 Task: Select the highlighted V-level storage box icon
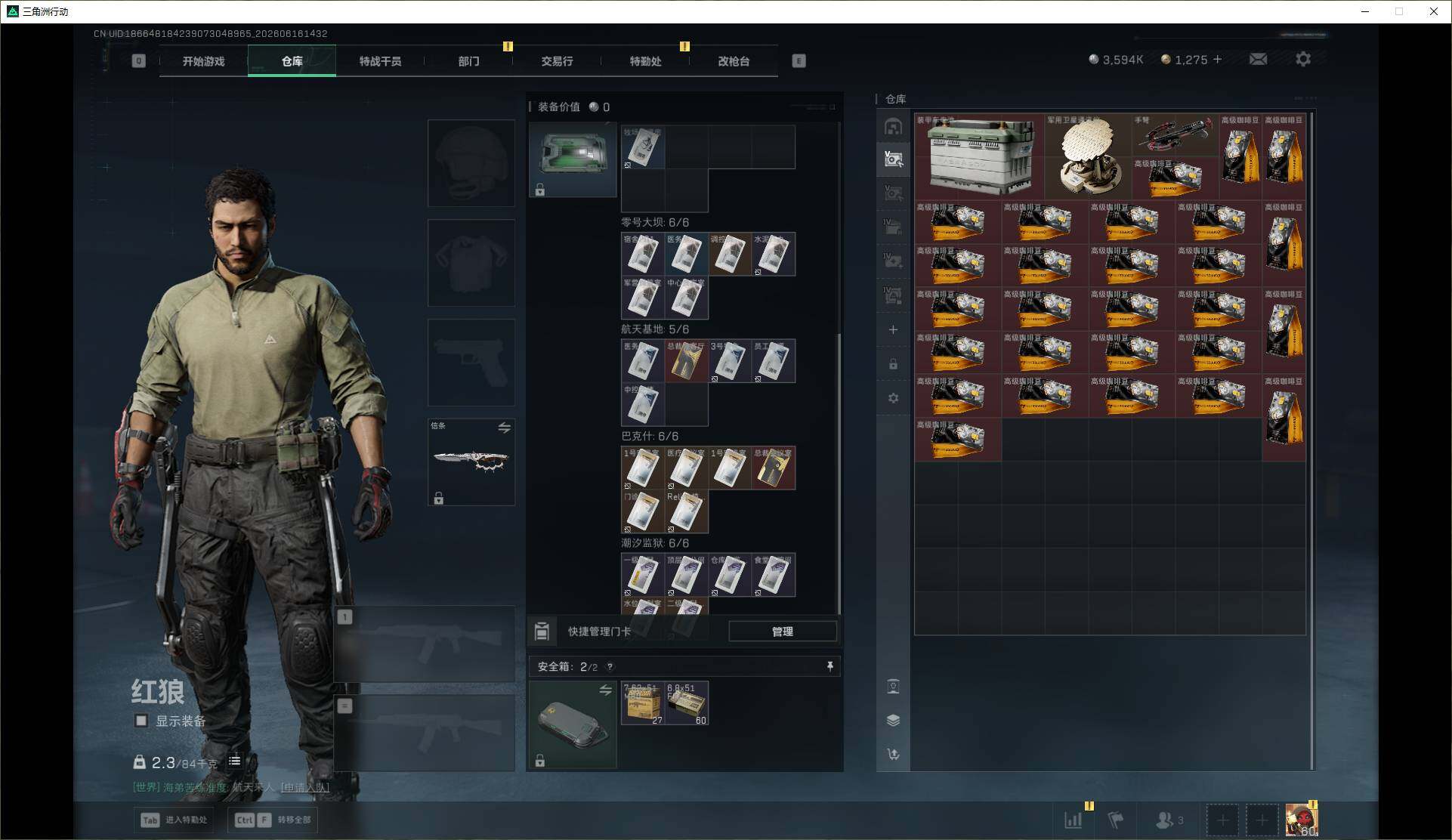pos(893,159)
